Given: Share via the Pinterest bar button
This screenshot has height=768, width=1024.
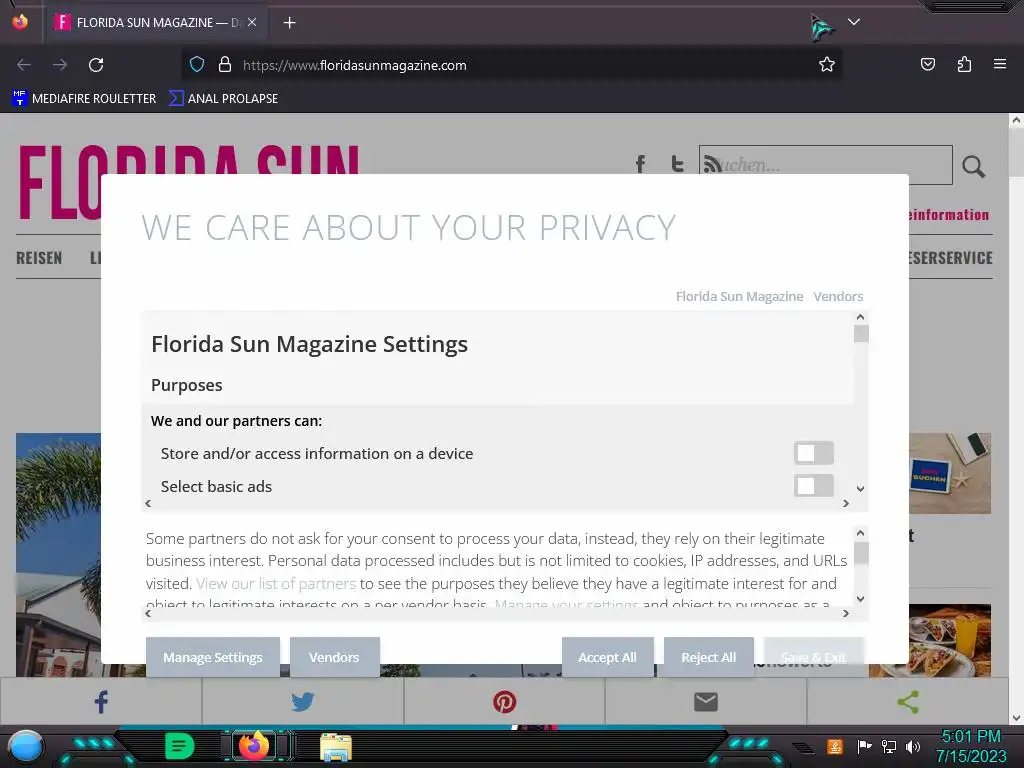Looking at the screenshot, I should (504, 702).
